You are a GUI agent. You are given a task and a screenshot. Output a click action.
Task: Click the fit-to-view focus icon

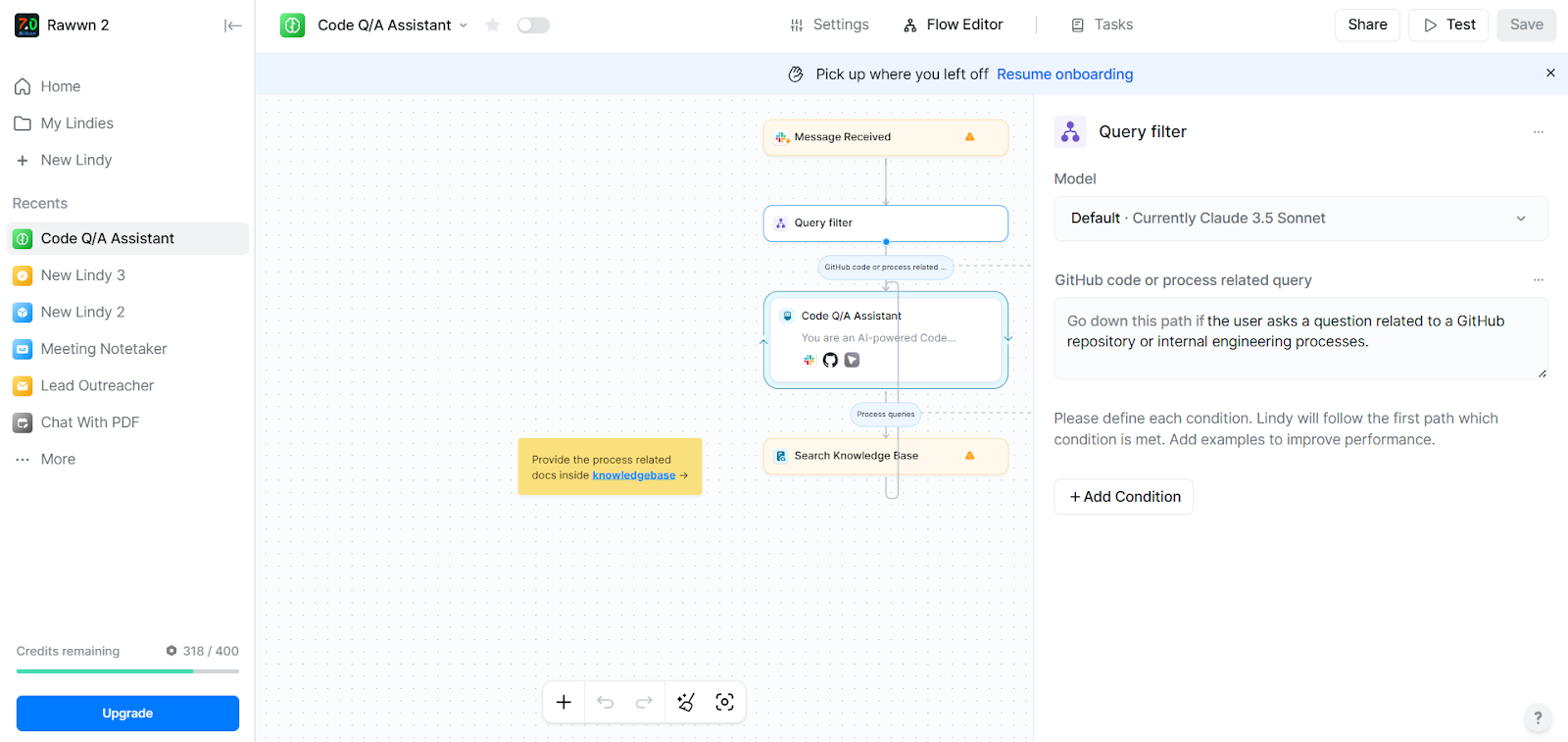coord(724,702)
